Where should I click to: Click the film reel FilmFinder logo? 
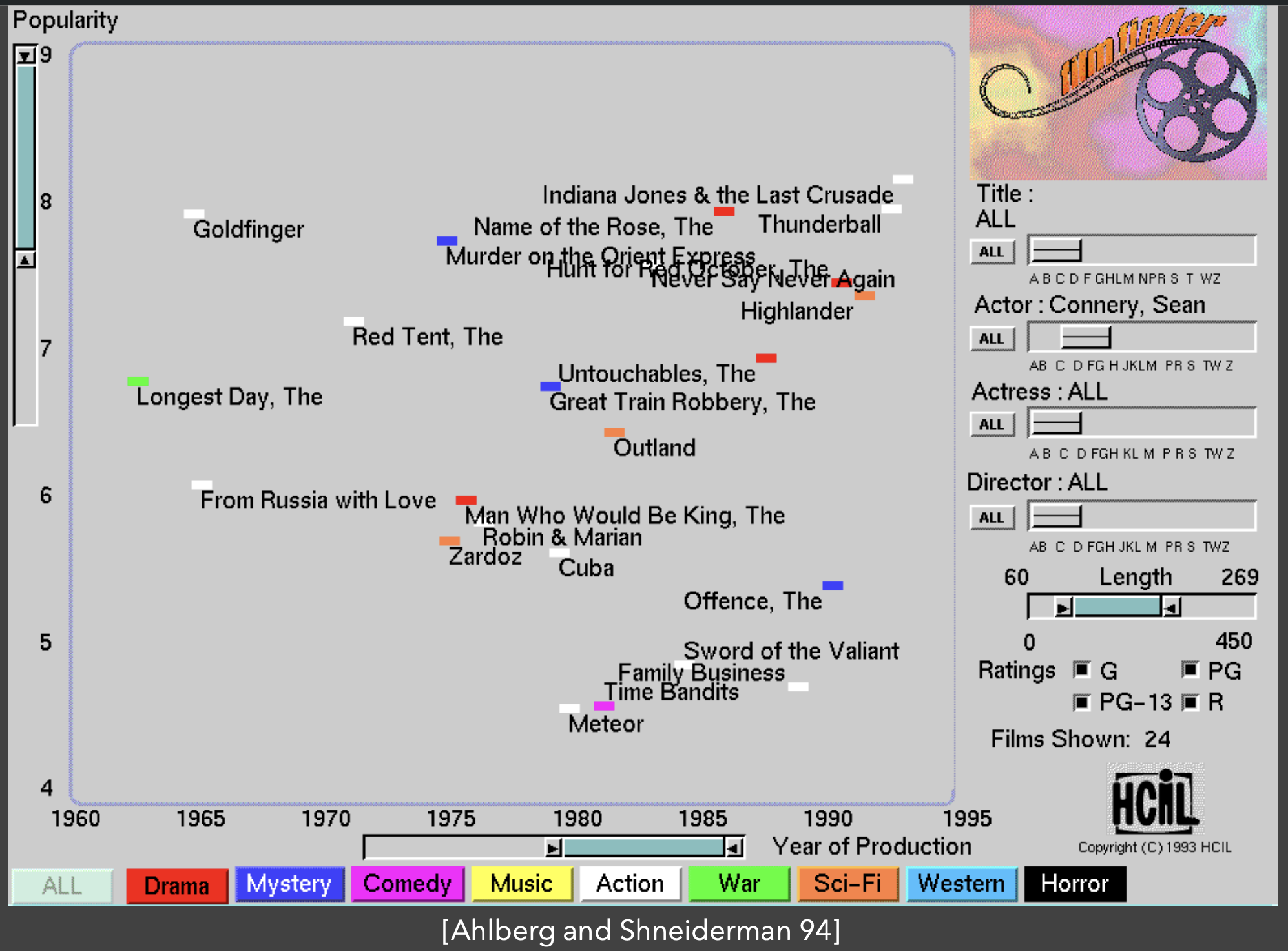point(1117,93)
